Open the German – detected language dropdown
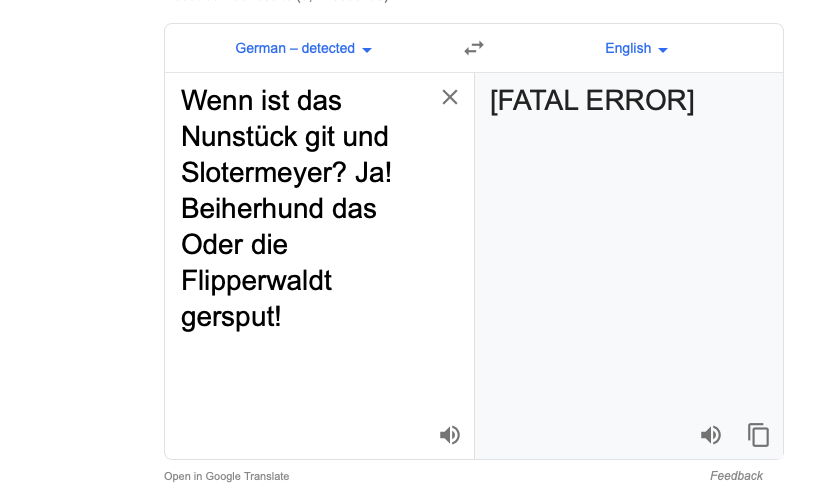Image resolution: width=840 pixels, height=504 pixels. click(x=303, y=49)
